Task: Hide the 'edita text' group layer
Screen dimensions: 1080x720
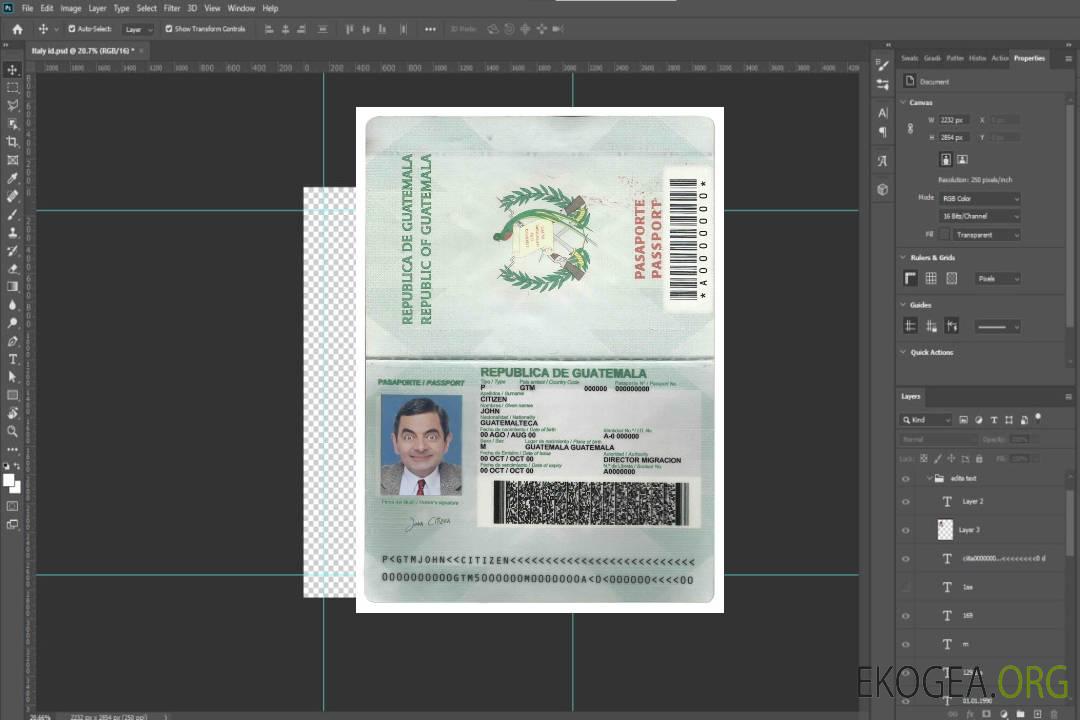Action: pos(906,479)
